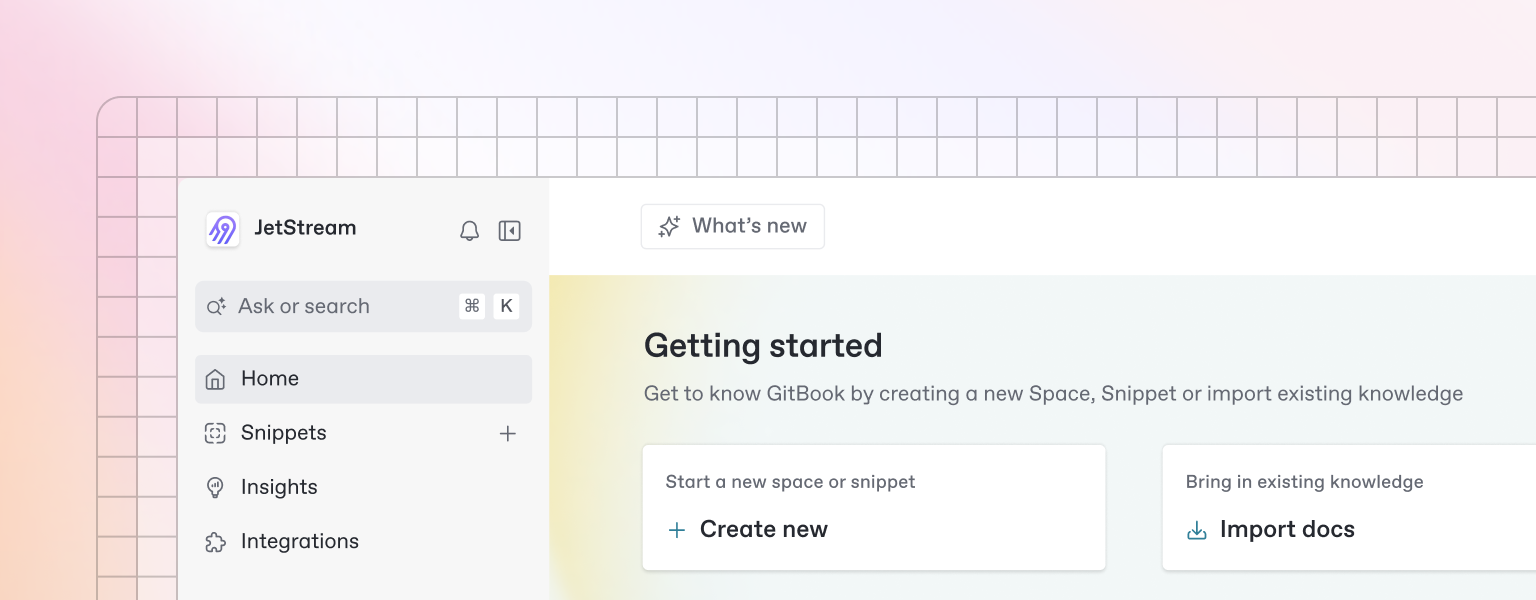The width and height of the screenshot is (1536, 600).
Task: Click the Insights lightbulb icon
Action: [x=215, y=487]
